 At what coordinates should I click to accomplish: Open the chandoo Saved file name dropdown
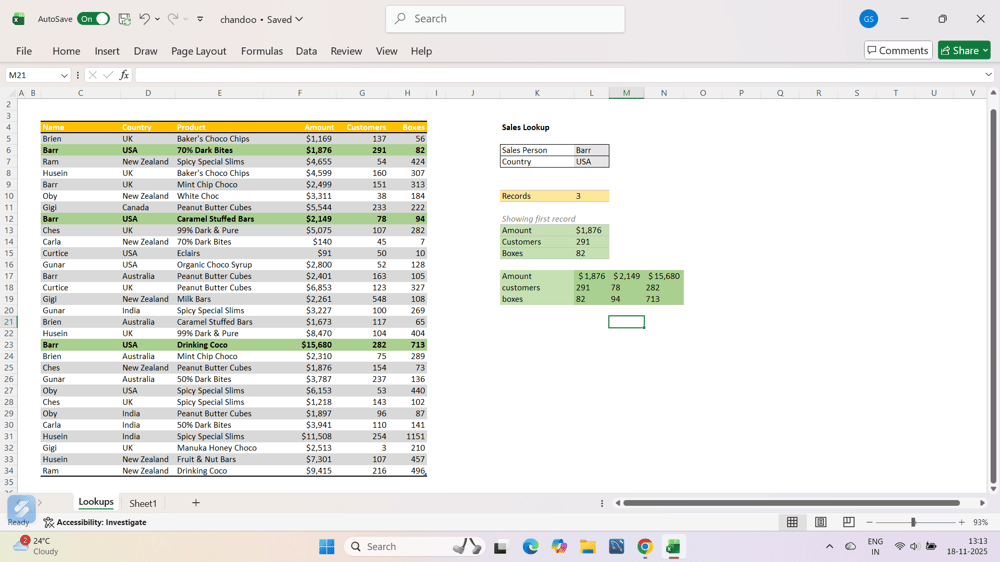coord(261,19)
